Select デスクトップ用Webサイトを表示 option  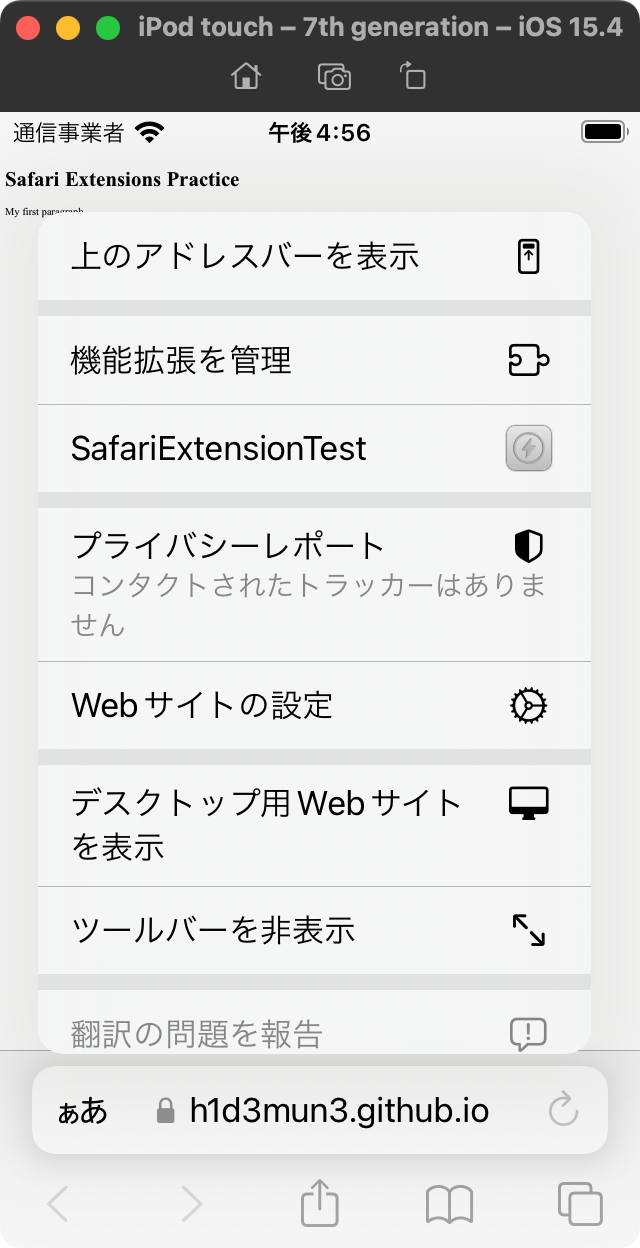coord(314,825)
